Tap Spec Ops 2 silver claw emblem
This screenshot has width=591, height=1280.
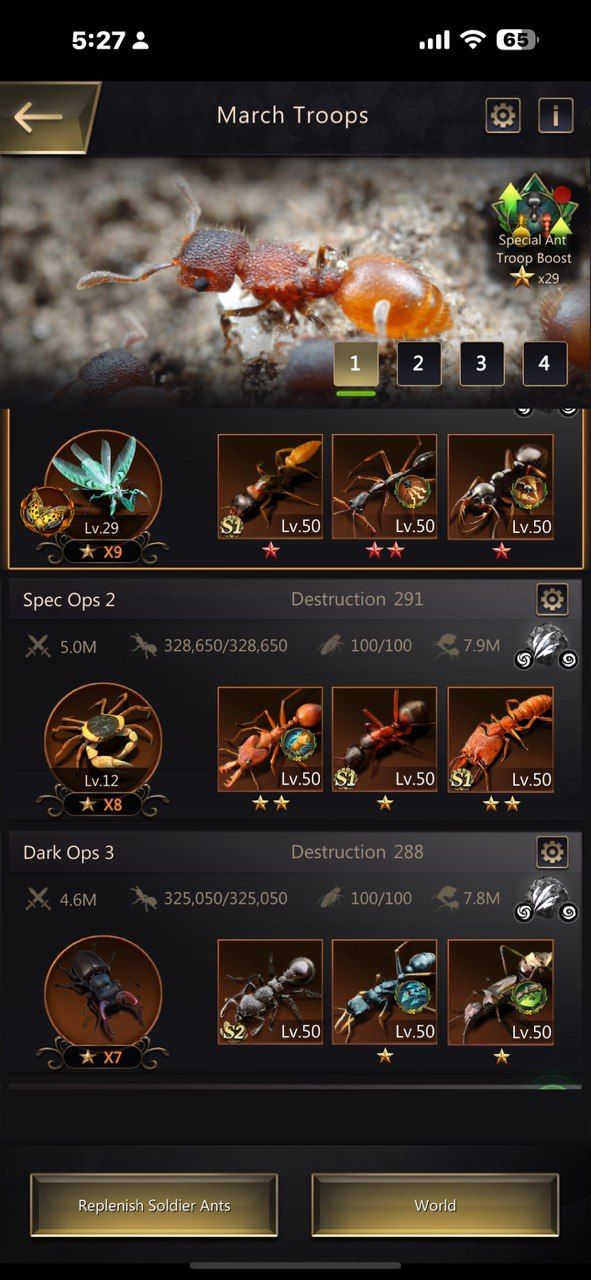(547, 647)
